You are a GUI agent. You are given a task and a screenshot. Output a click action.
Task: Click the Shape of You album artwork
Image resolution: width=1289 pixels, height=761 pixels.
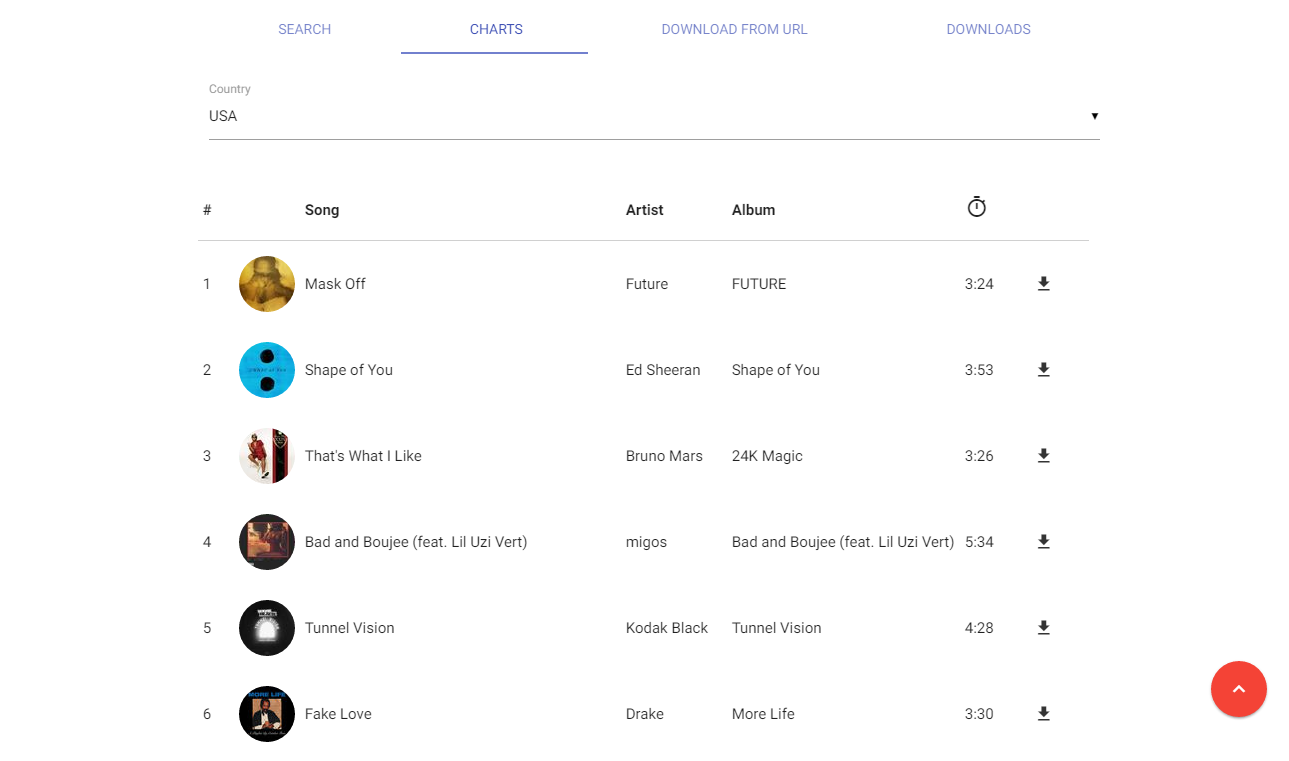tap(267, 370)
